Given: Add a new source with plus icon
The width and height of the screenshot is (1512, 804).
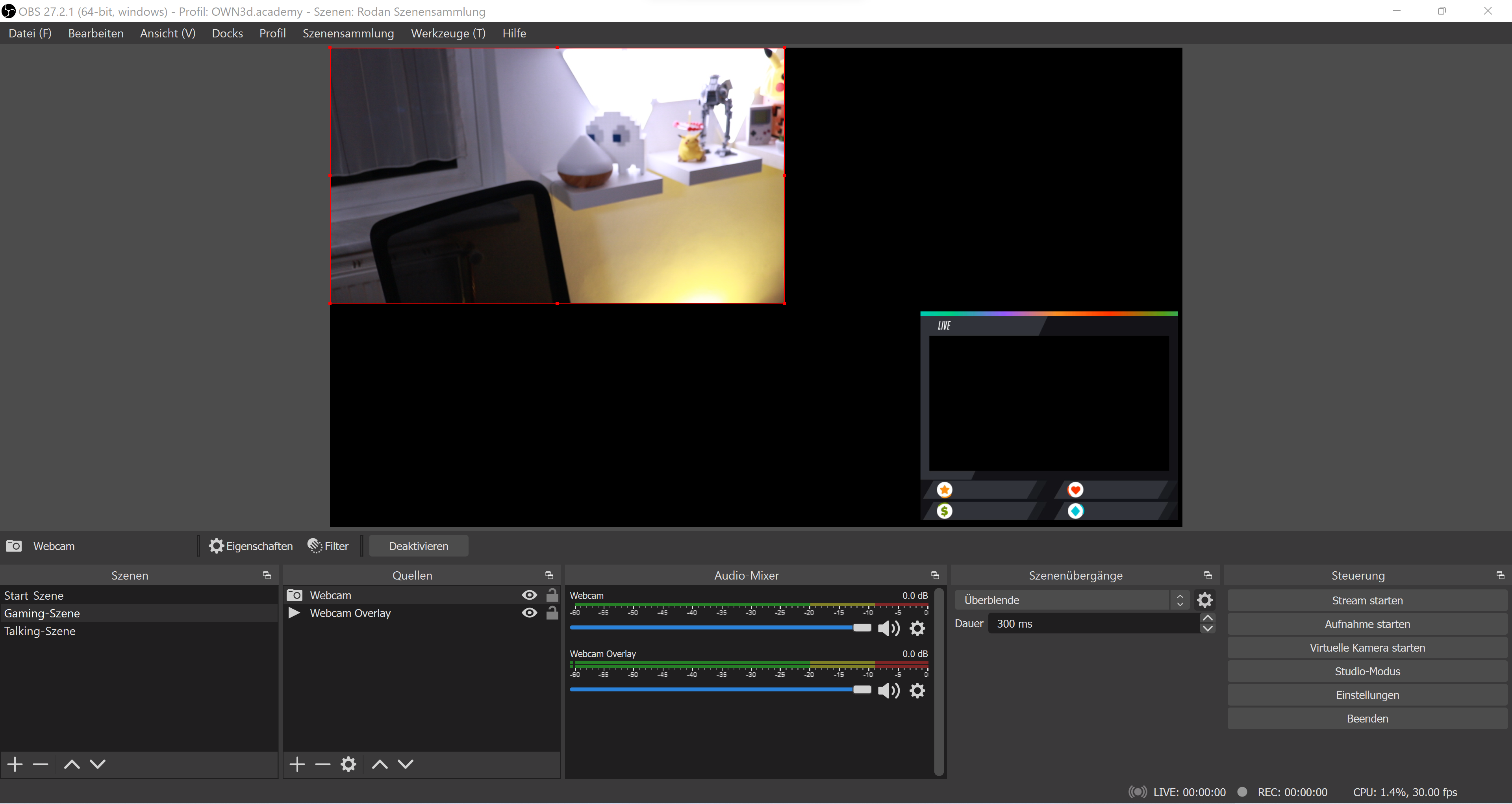Looking at the screenshot, I should (x=297, y=764).
